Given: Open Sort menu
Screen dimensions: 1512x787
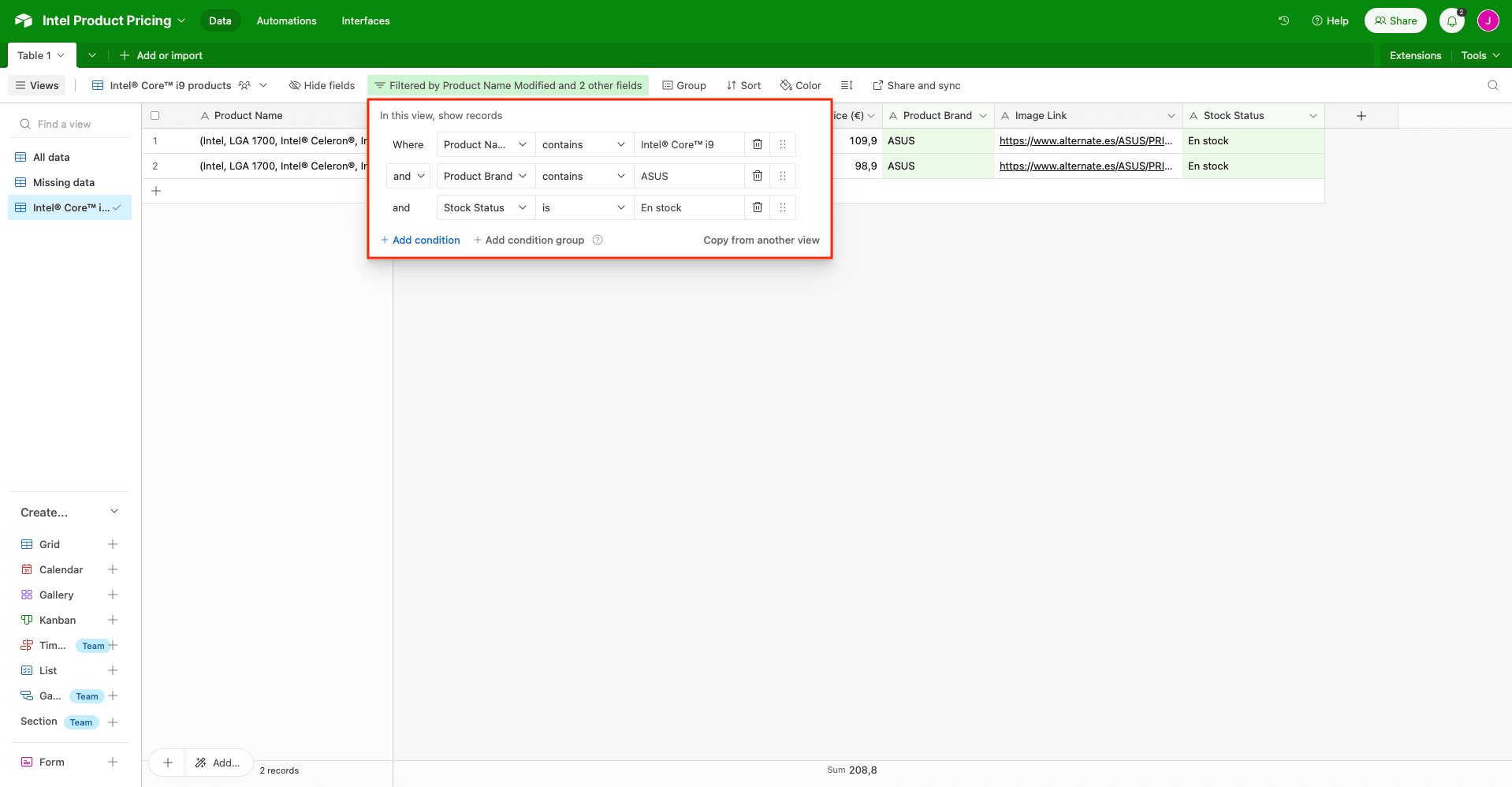Looking at the screenshot, I should pyautogui.click(x=743, y=85).
